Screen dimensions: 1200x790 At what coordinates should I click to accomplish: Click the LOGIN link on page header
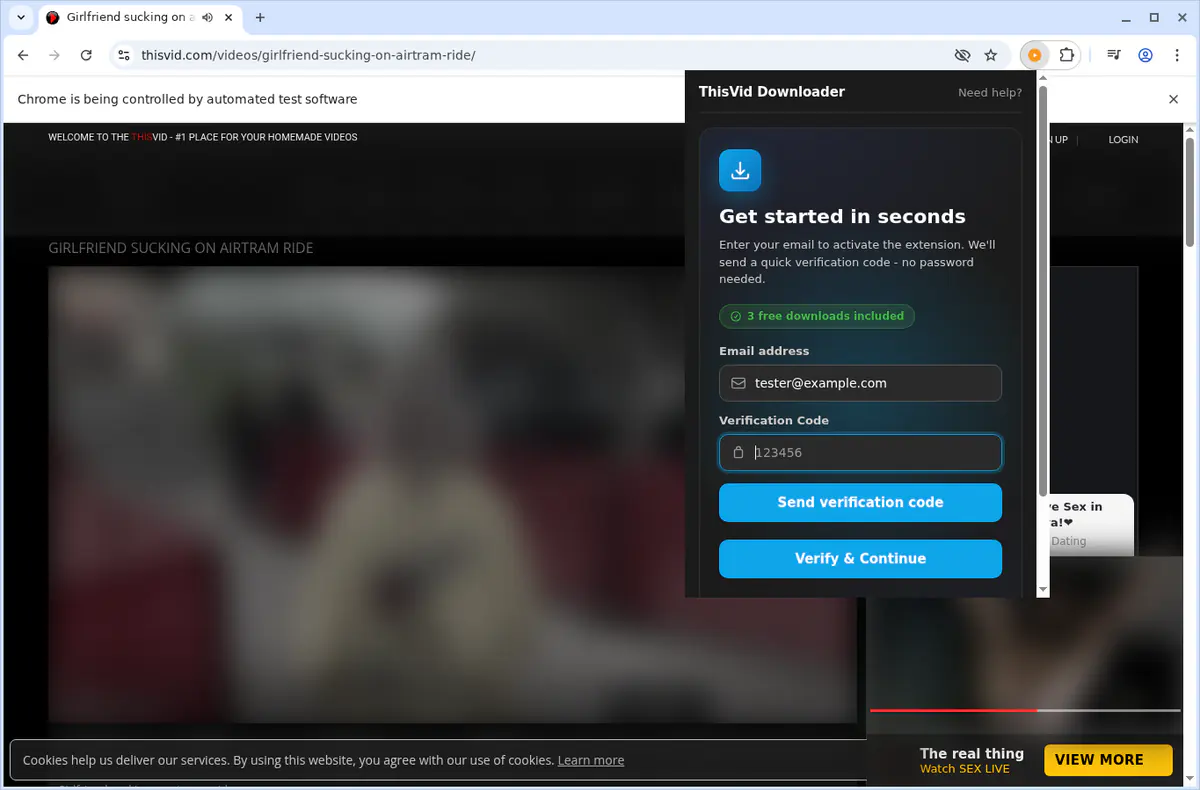(x=1123, y=140)
